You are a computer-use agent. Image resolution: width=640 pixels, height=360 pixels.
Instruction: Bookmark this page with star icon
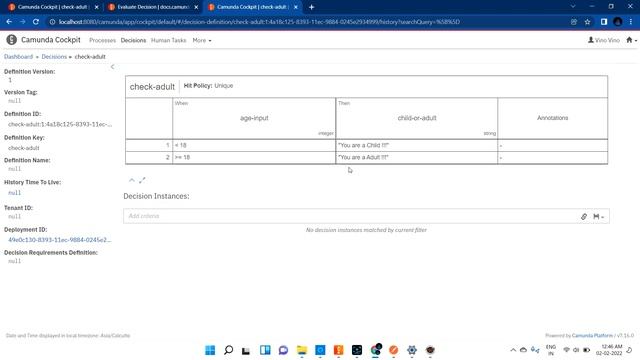[x=587, y=22]
